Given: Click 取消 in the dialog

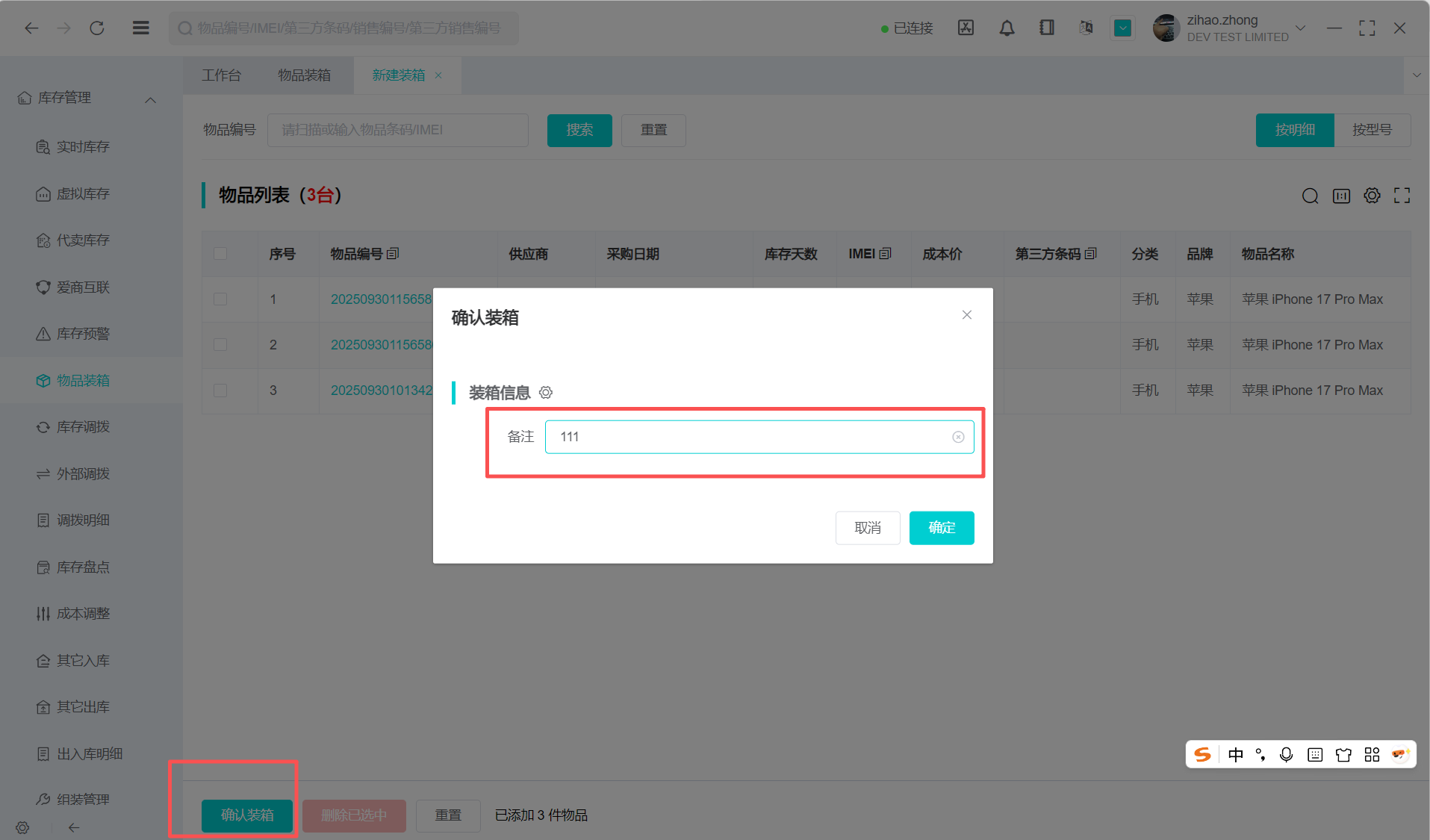Looking at the screenshot, I should 867,528.
